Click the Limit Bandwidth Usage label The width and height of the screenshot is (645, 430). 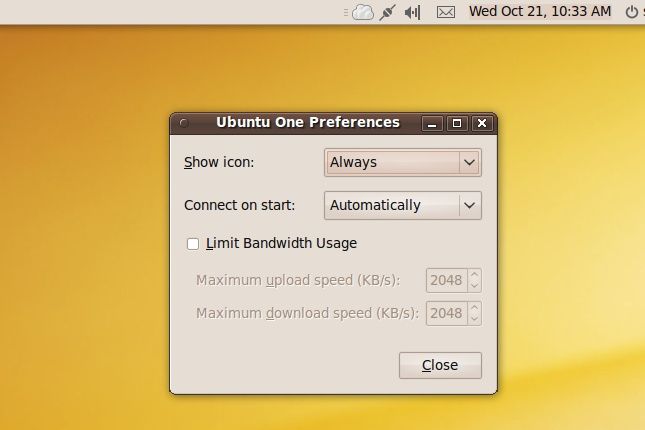coord(281,243)
